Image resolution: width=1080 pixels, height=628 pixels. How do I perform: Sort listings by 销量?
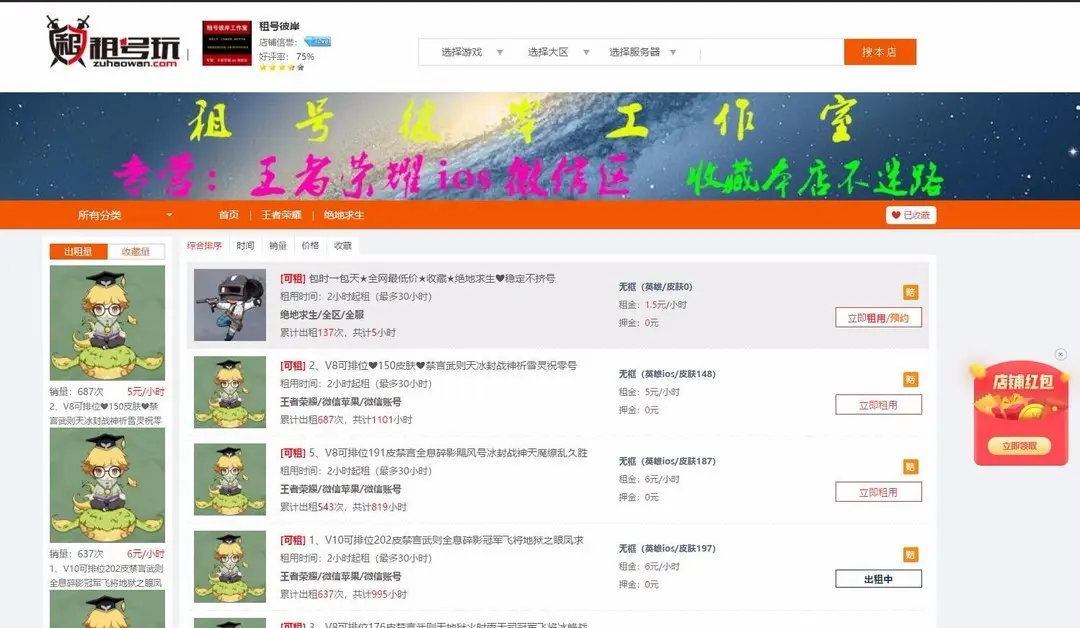pyautogui.click(x=278, y=245)
